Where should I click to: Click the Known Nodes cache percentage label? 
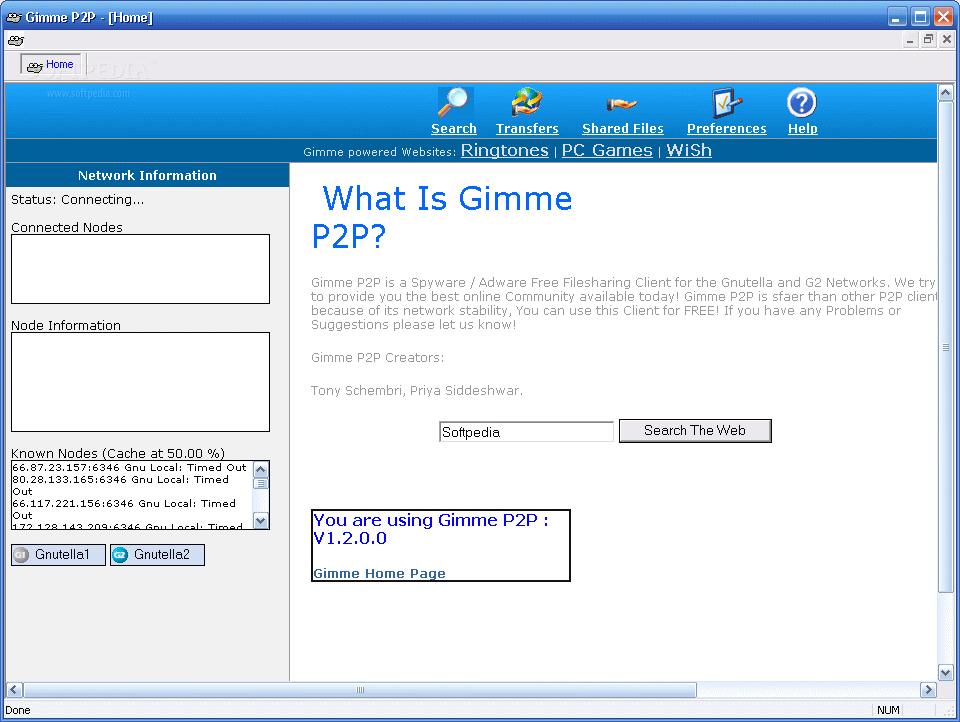point(118,453)
